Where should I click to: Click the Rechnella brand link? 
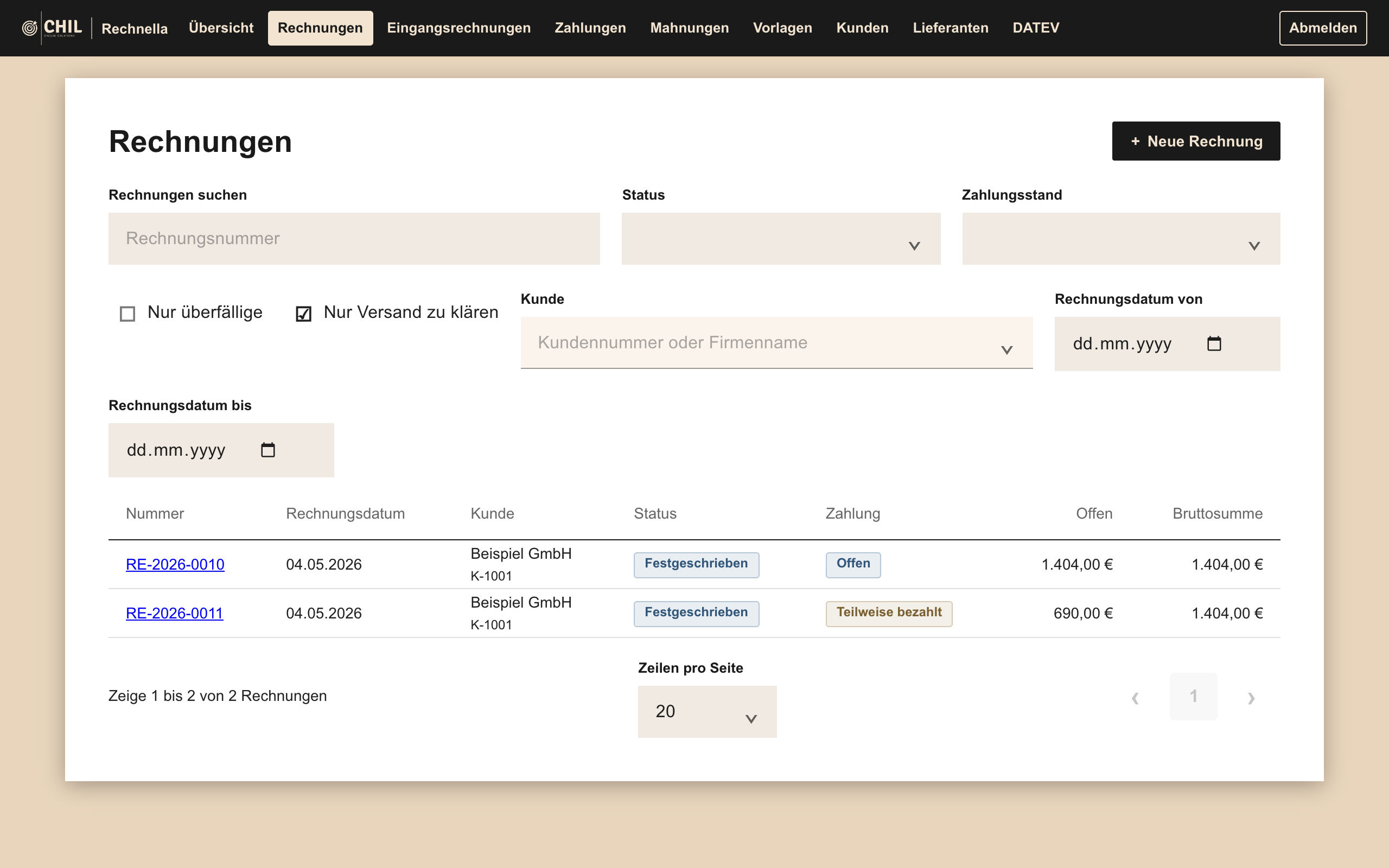coord(135,28)
